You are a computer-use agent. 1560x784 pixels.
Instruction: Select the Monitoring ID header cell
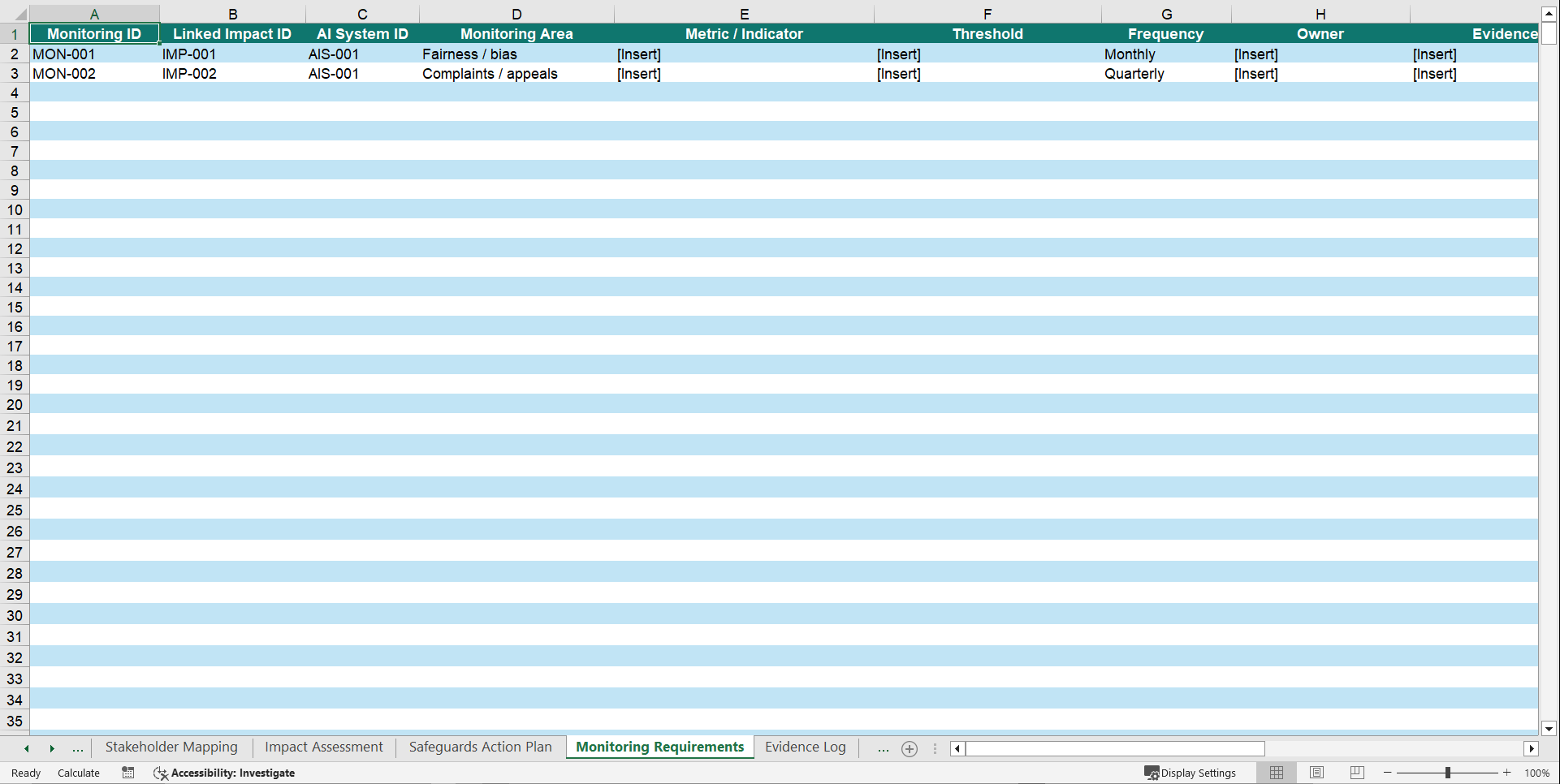click(x=94, y=33)
